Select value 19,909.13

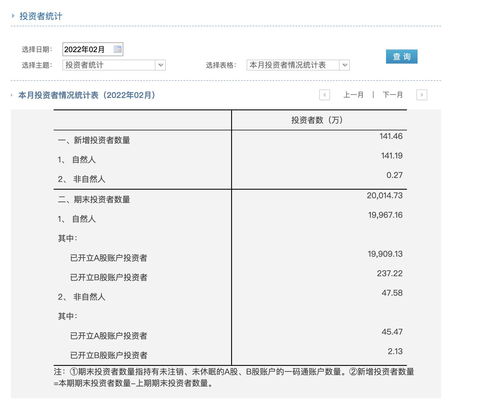click(x=385, y=254)
